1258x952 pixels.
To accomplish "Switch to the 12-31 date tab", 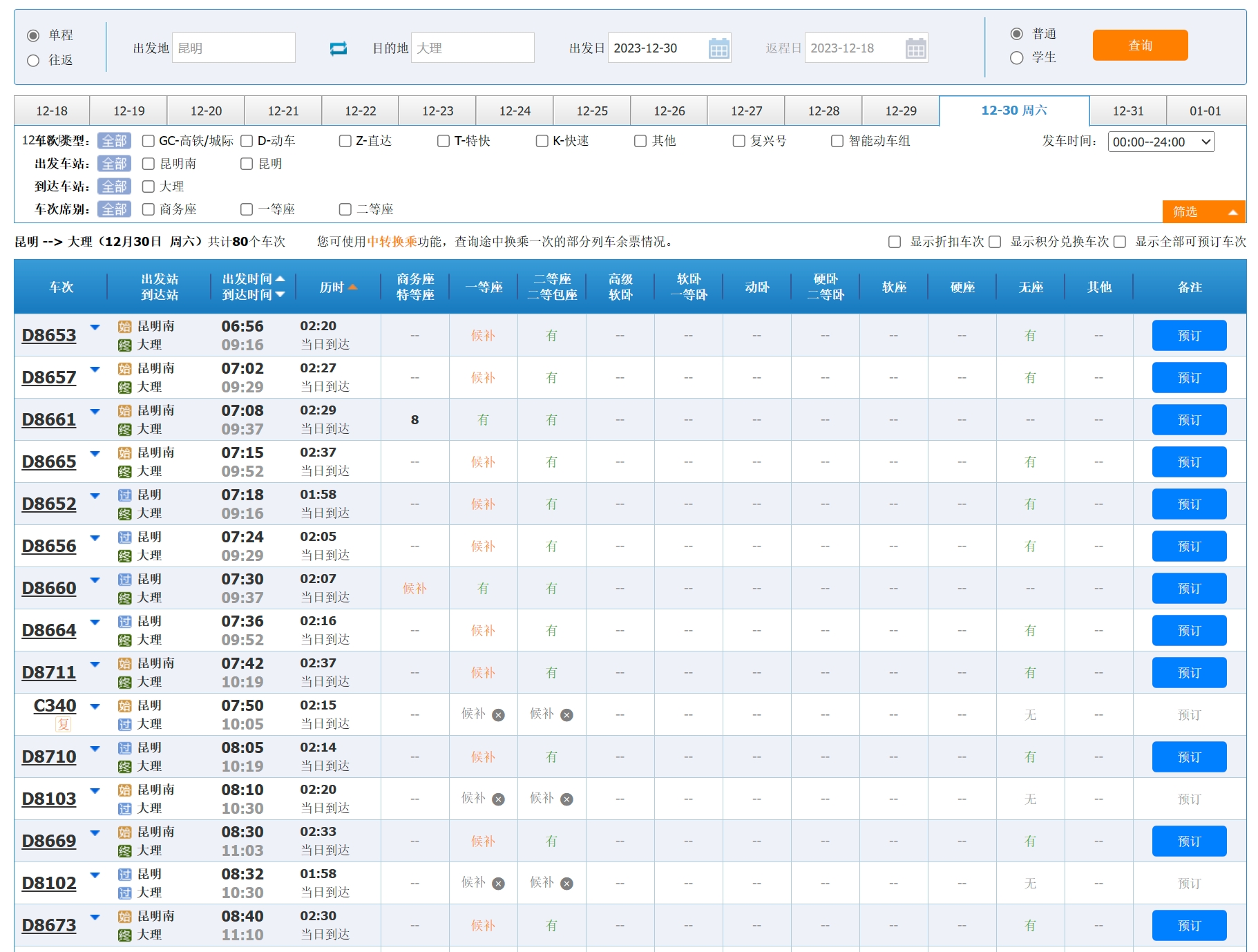I will (1127, 111).
